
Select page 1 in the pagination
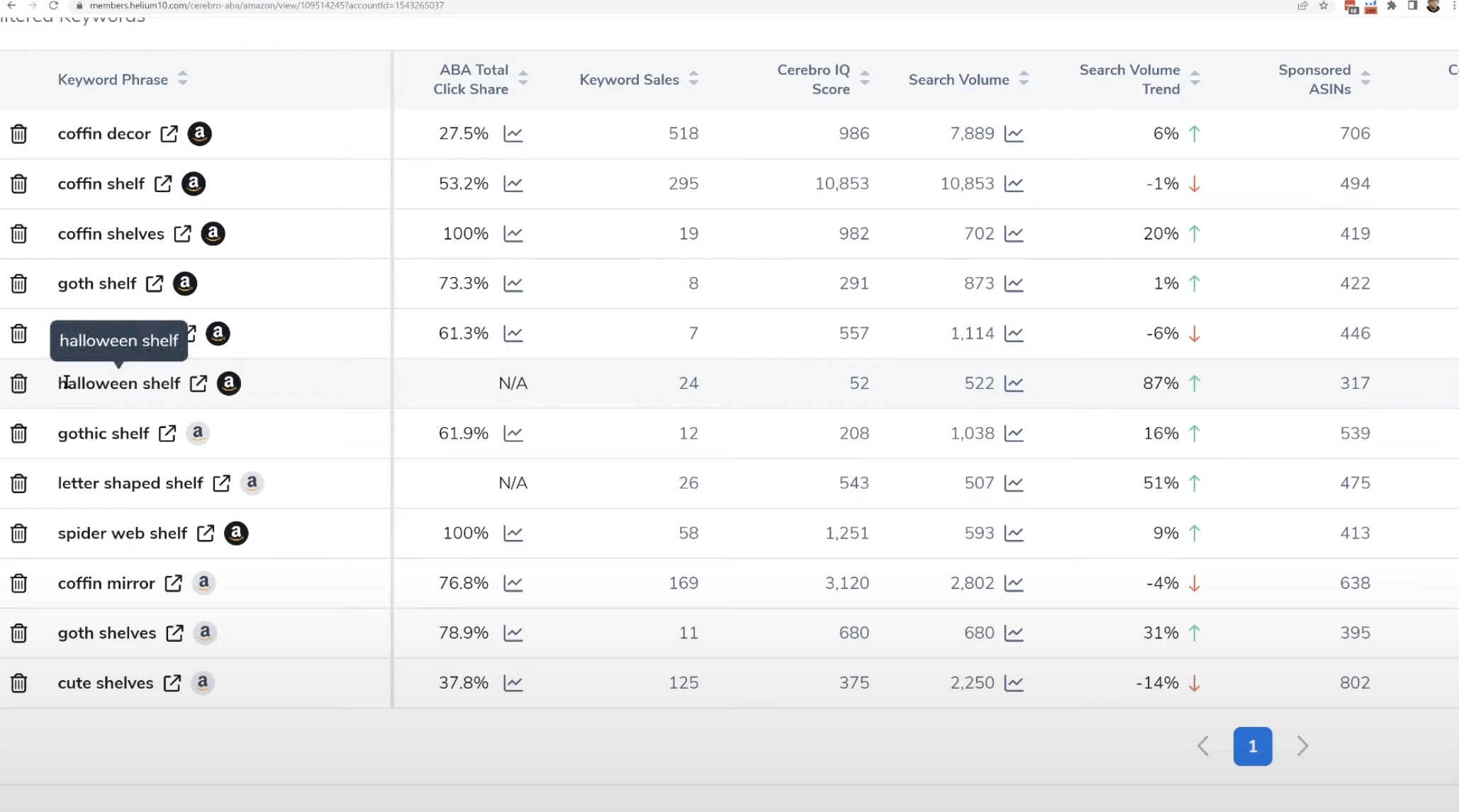[1253, 746]
